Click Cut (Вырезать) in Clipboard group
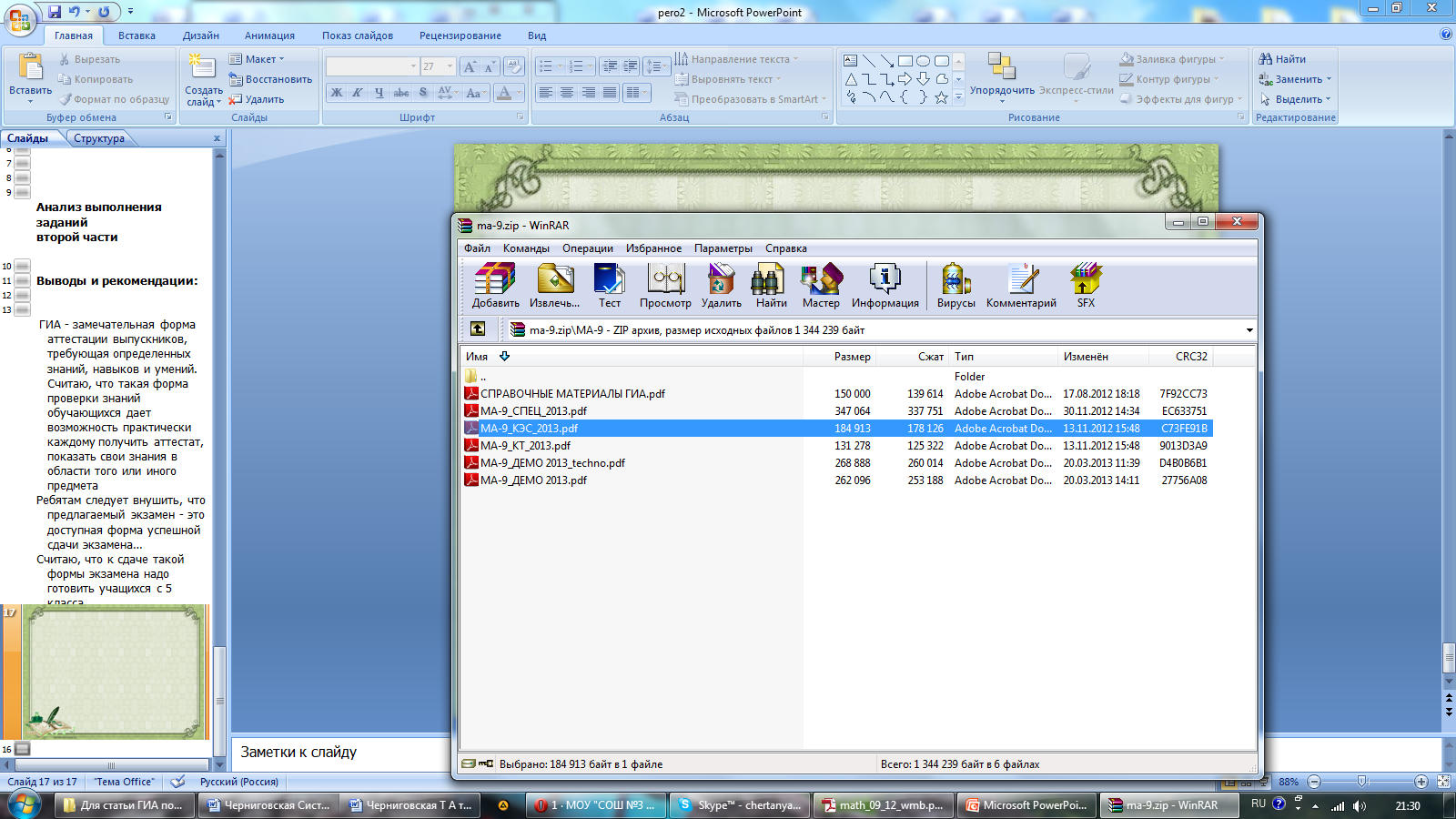The height and width of the screenshot is (819, 1456). (89, 59)
